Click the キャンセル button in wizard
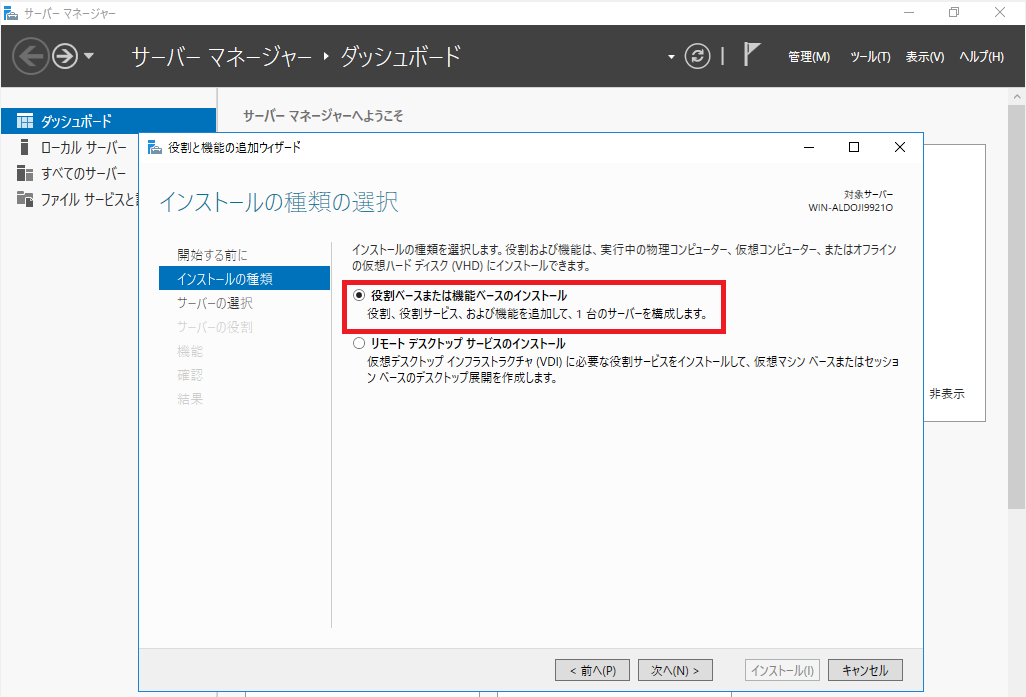 pyautogui.click(x=865, y=670)
